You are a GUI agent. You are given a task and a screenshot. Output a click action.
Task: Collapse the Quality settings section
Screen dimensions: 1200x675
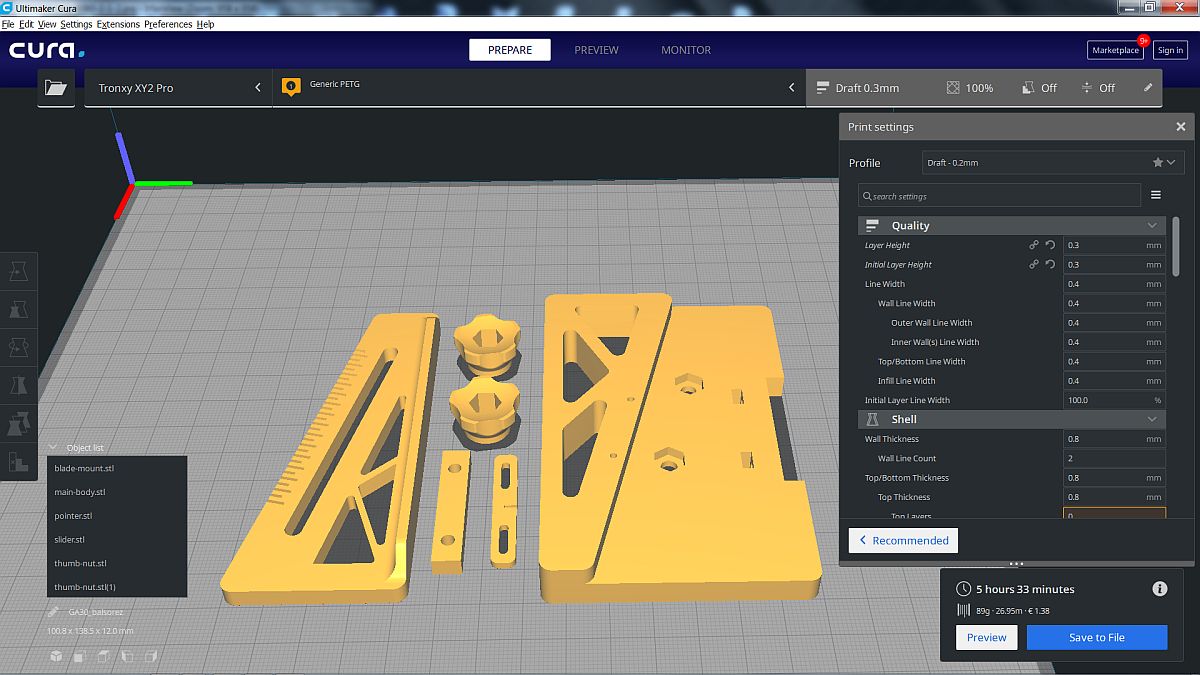coord(1152,226)
